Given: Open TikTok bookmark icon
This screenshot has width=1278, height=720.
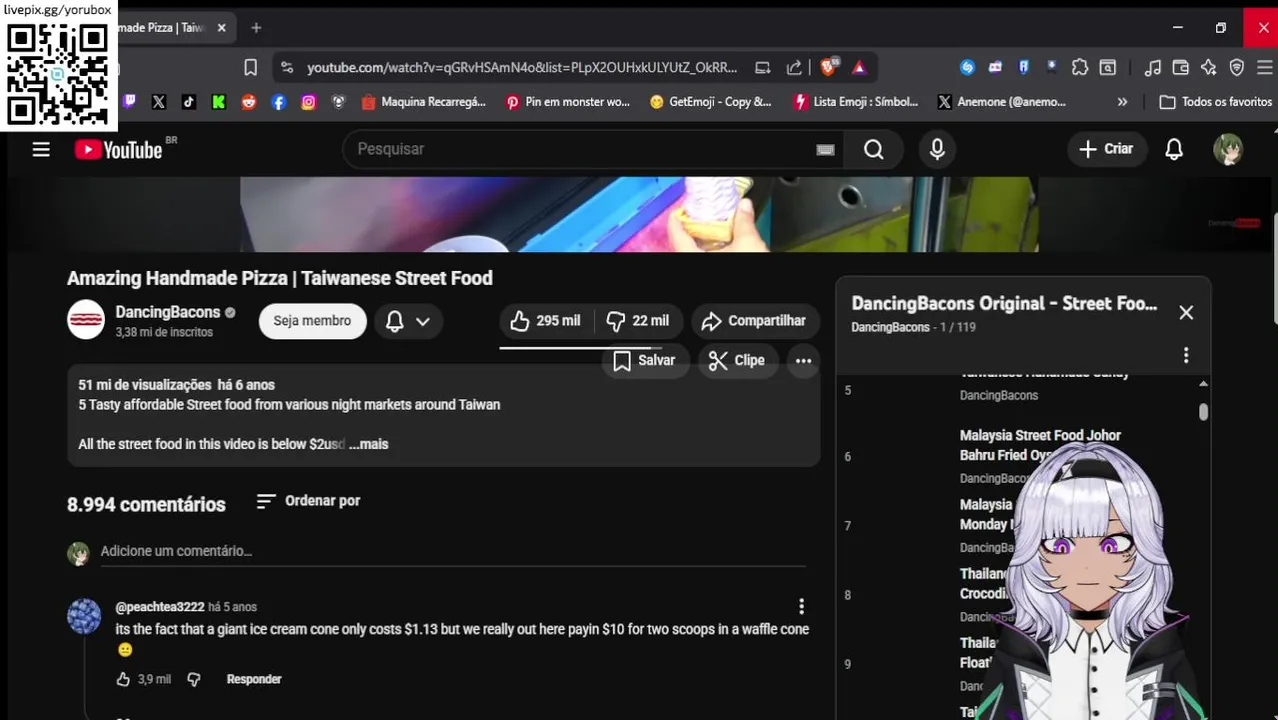Looking at the screenshot, I should coord(189,101).
